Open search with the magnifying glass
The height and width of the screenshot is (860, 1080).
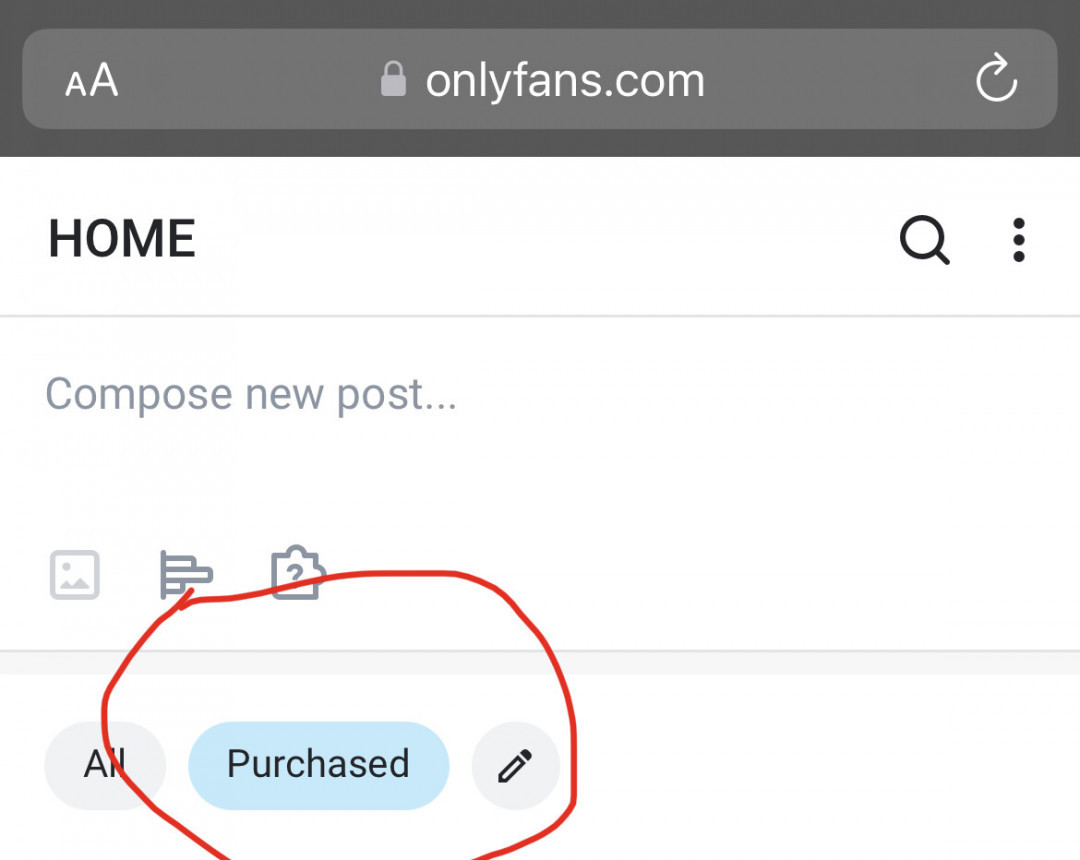924,240
